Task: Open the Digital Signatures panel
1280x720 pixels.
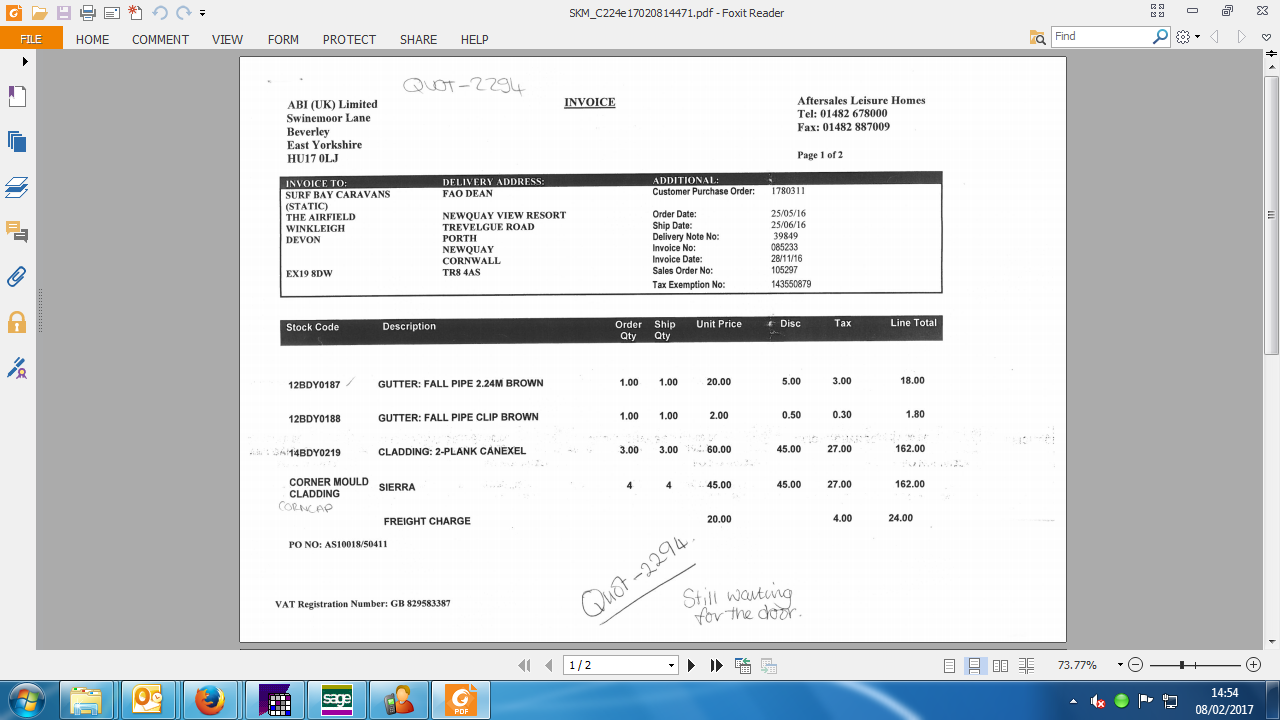Action: [17, 368]
